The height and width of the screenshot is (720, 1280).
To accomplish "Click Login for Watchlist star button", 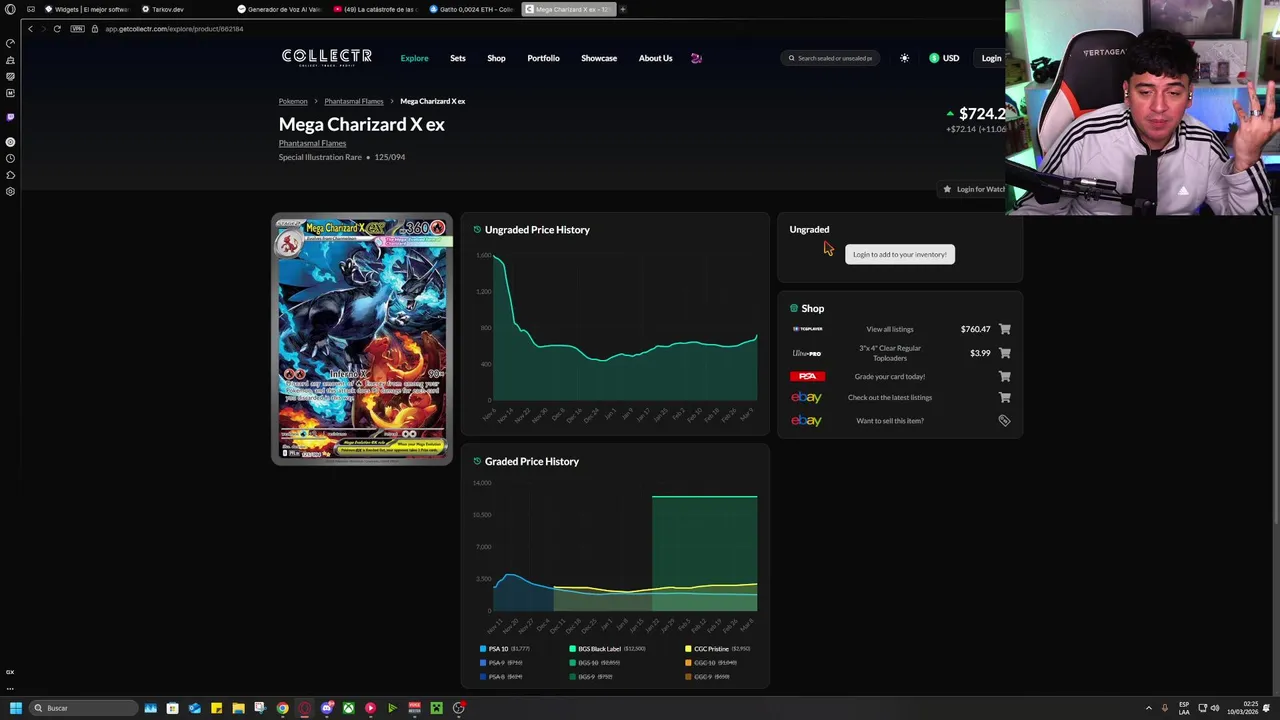I will pos(972,189).
